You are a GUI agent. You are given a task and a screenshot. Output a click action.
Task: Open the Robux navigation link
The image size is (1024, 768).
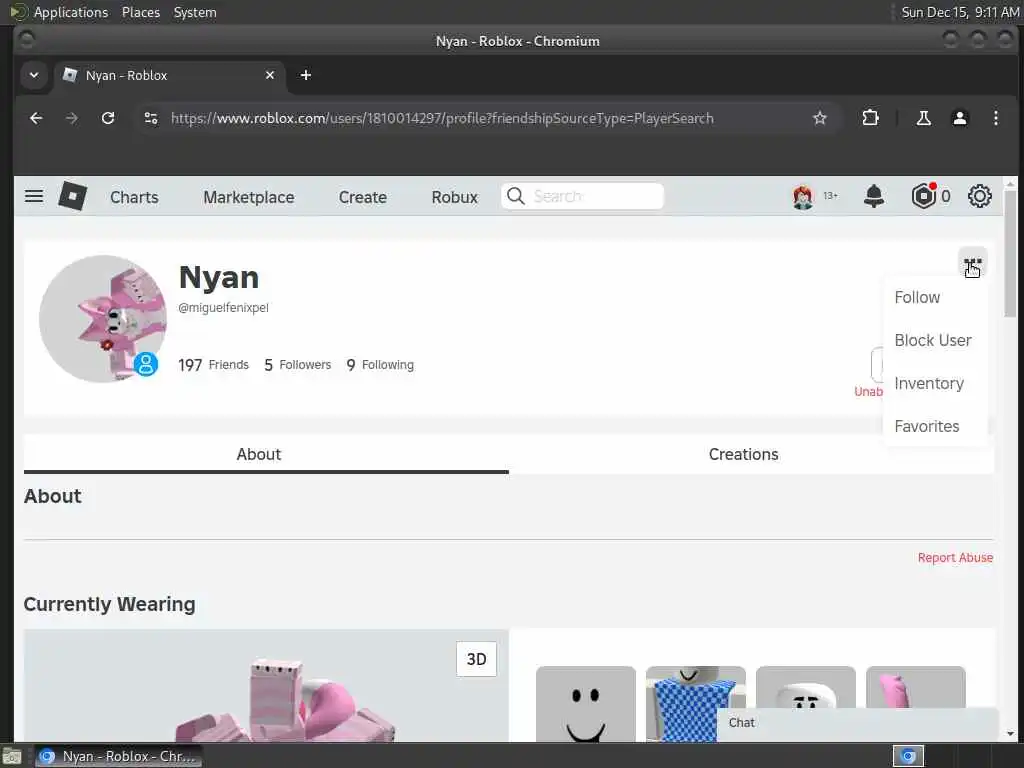pos(455,197)
